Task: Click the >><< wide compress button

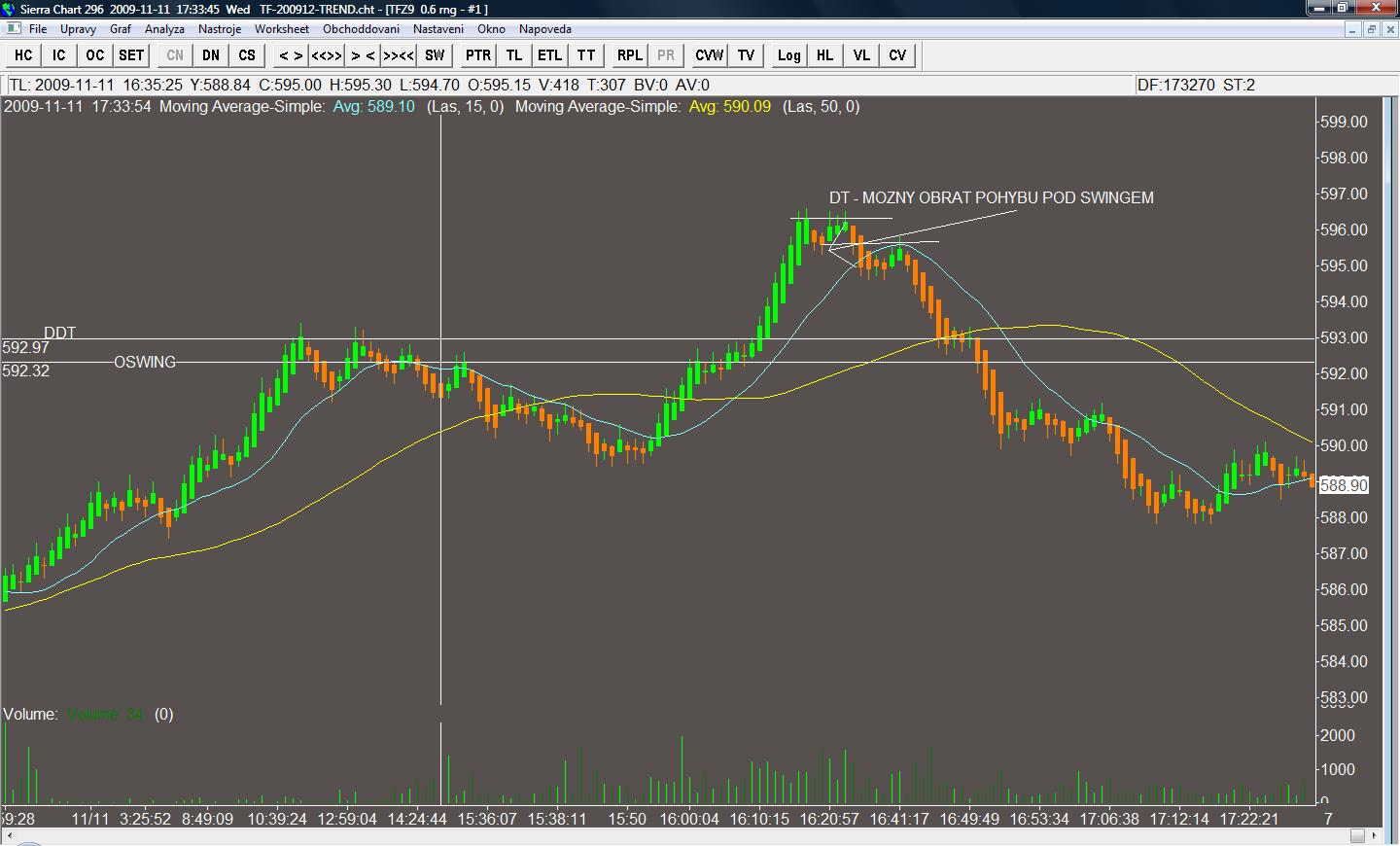Action: click(x=399, y=55)
